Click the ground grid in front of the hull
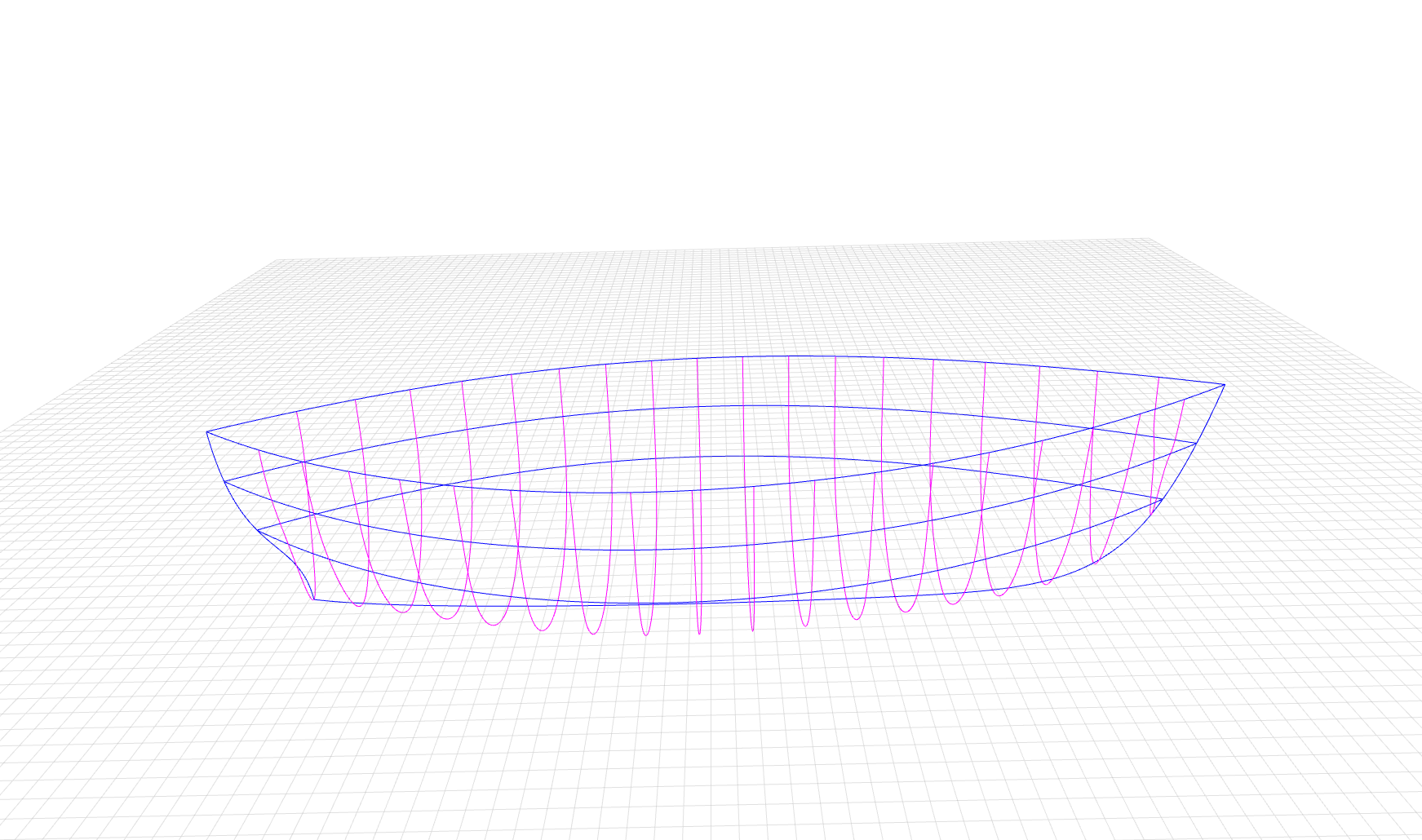The width and height of the screenshot is (1422, 840). coord(710,734)
